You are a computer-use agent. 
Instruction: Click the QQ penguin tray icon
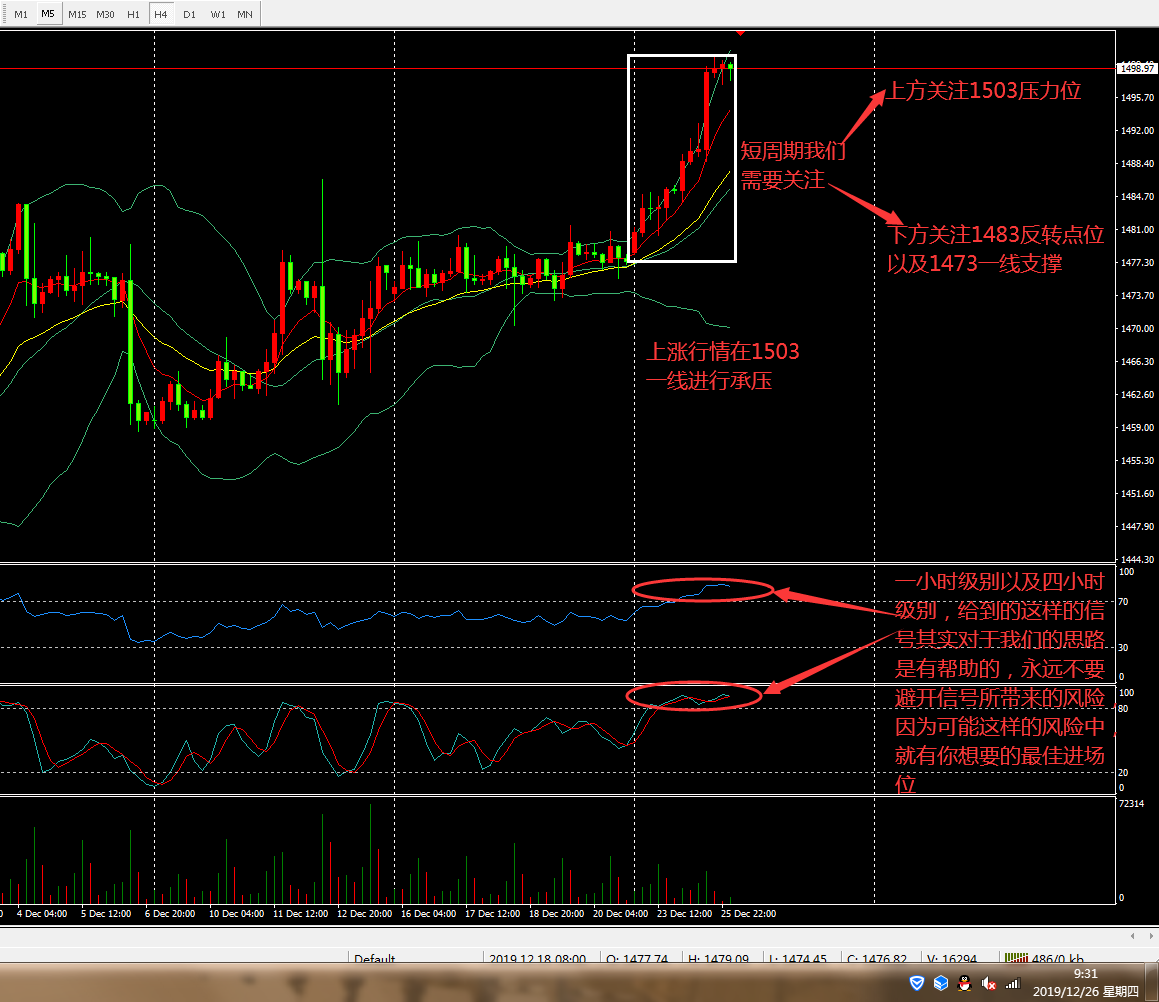[x=964, y=984]
